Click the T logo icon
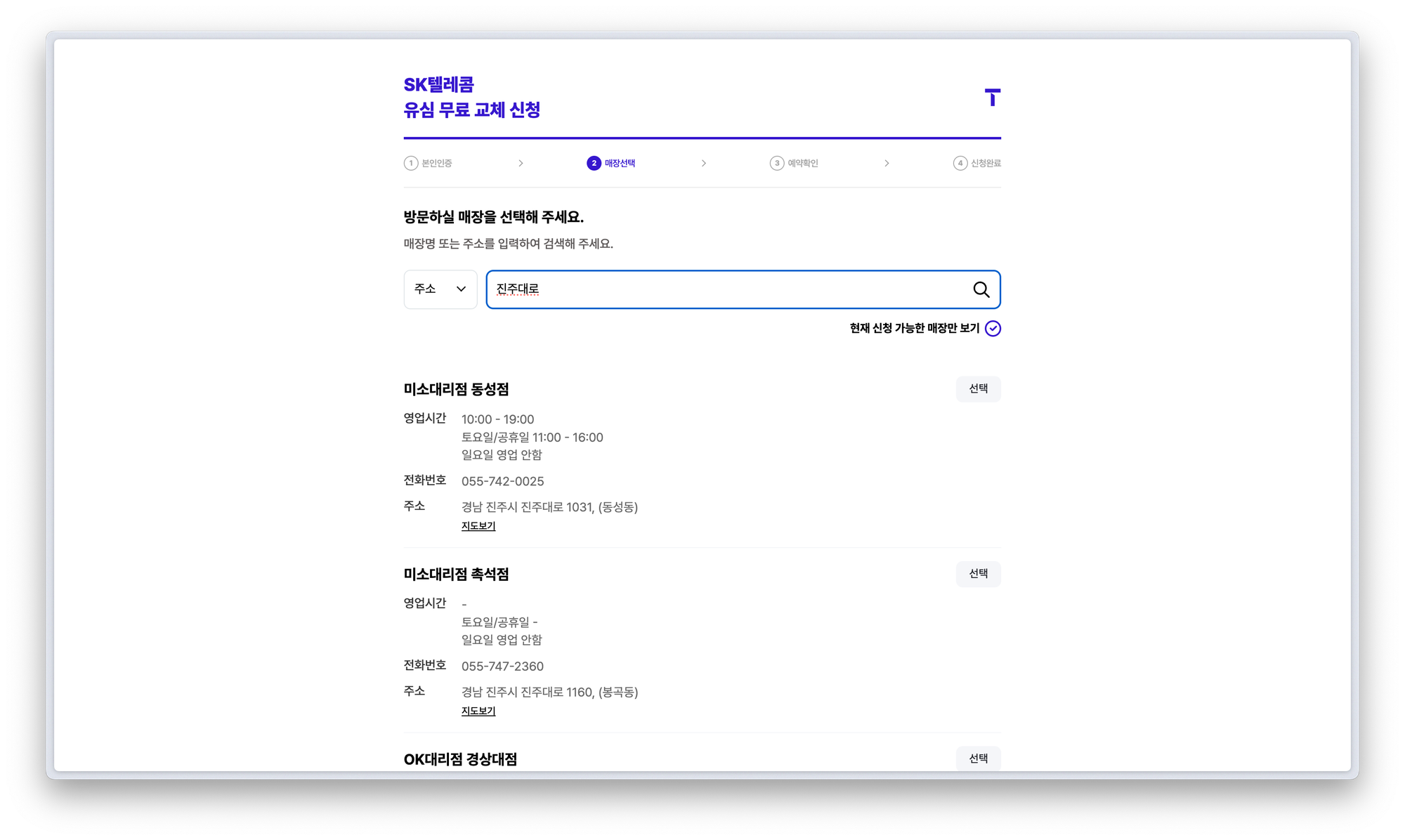This screenshot has height=840, width=1405. coord(992,98)
